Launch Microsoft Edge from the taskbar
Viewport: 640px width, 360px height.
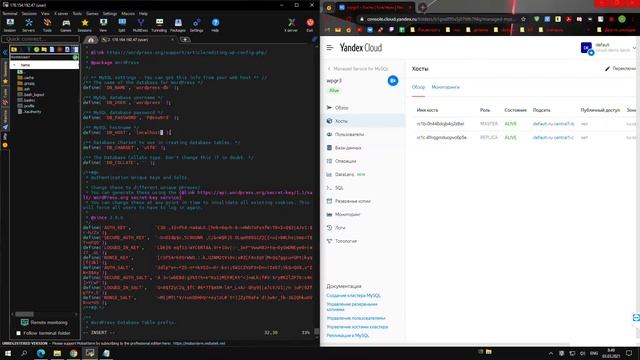coord(41,353)
